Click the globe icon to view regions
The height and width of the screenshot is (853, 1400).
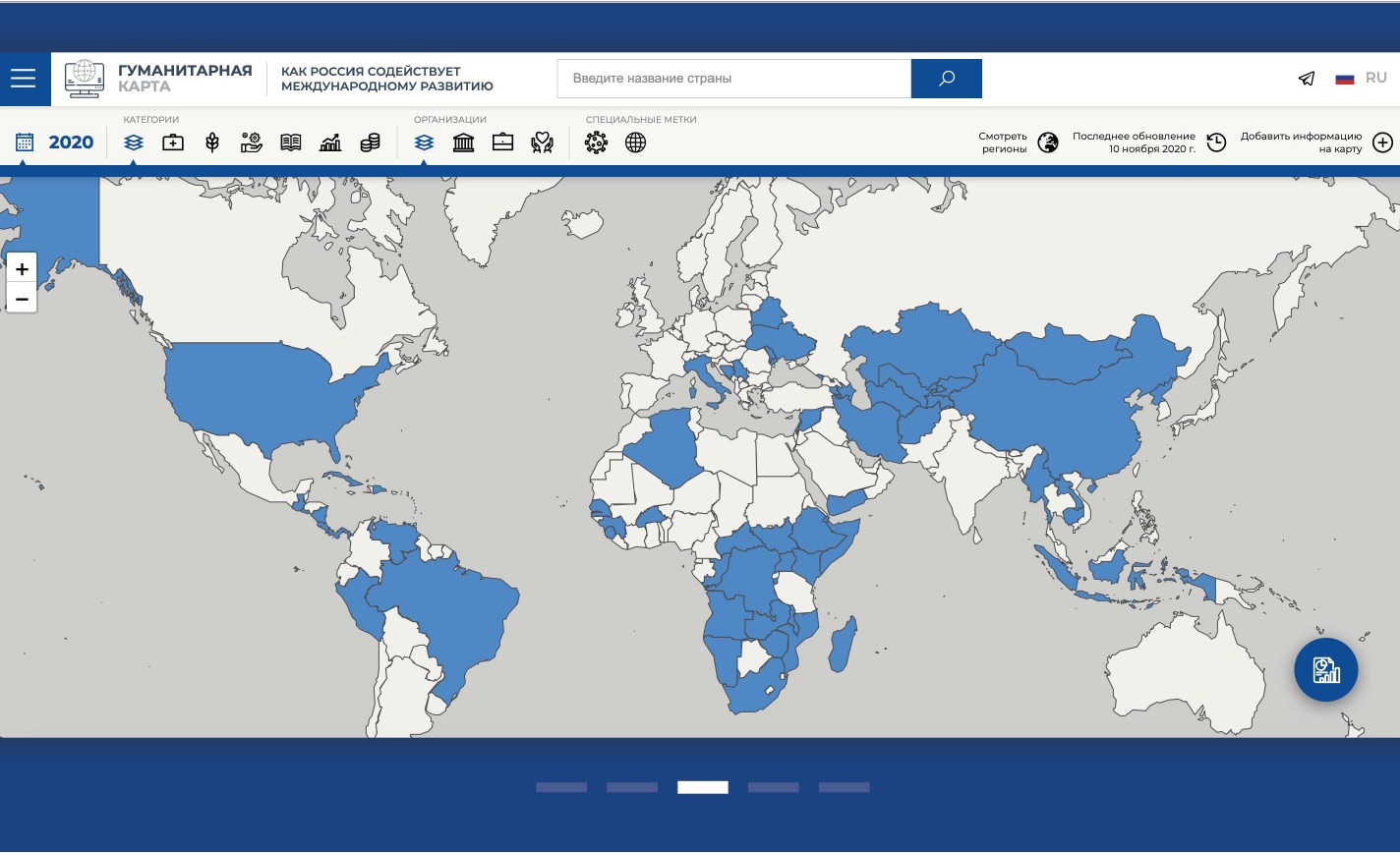[x=1048, y=142]
